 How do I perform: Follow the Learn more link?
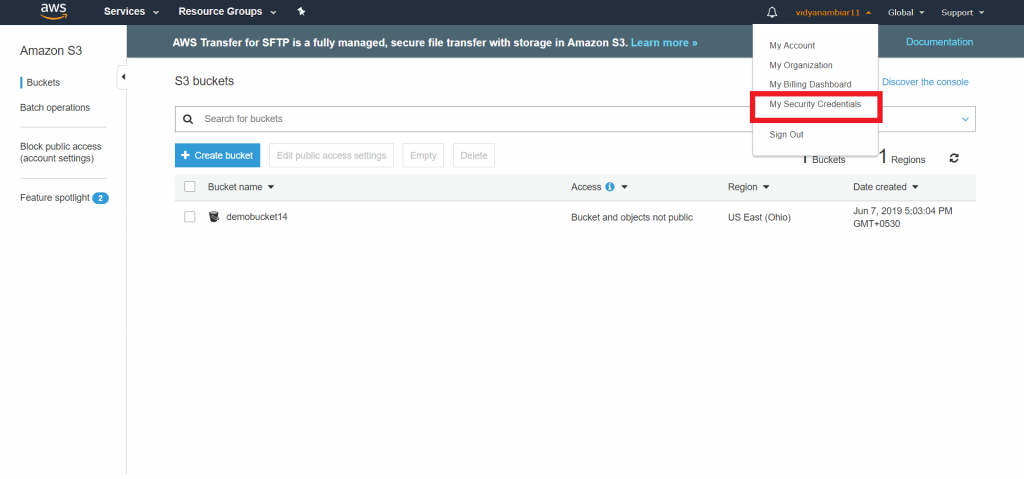pyautogui.click(x=664, y=42)
